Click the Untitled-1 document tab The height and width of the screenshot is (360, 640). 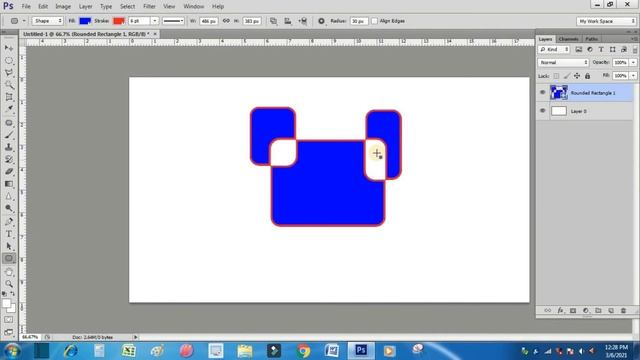point(86,34)
